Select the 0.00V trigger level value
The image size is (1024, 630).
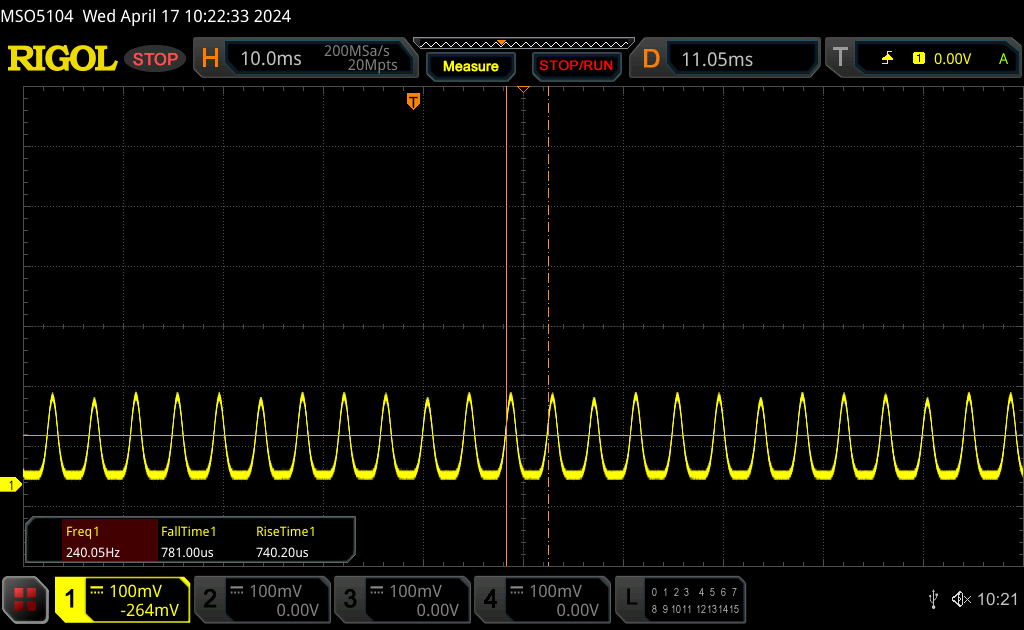click(952, 59)
